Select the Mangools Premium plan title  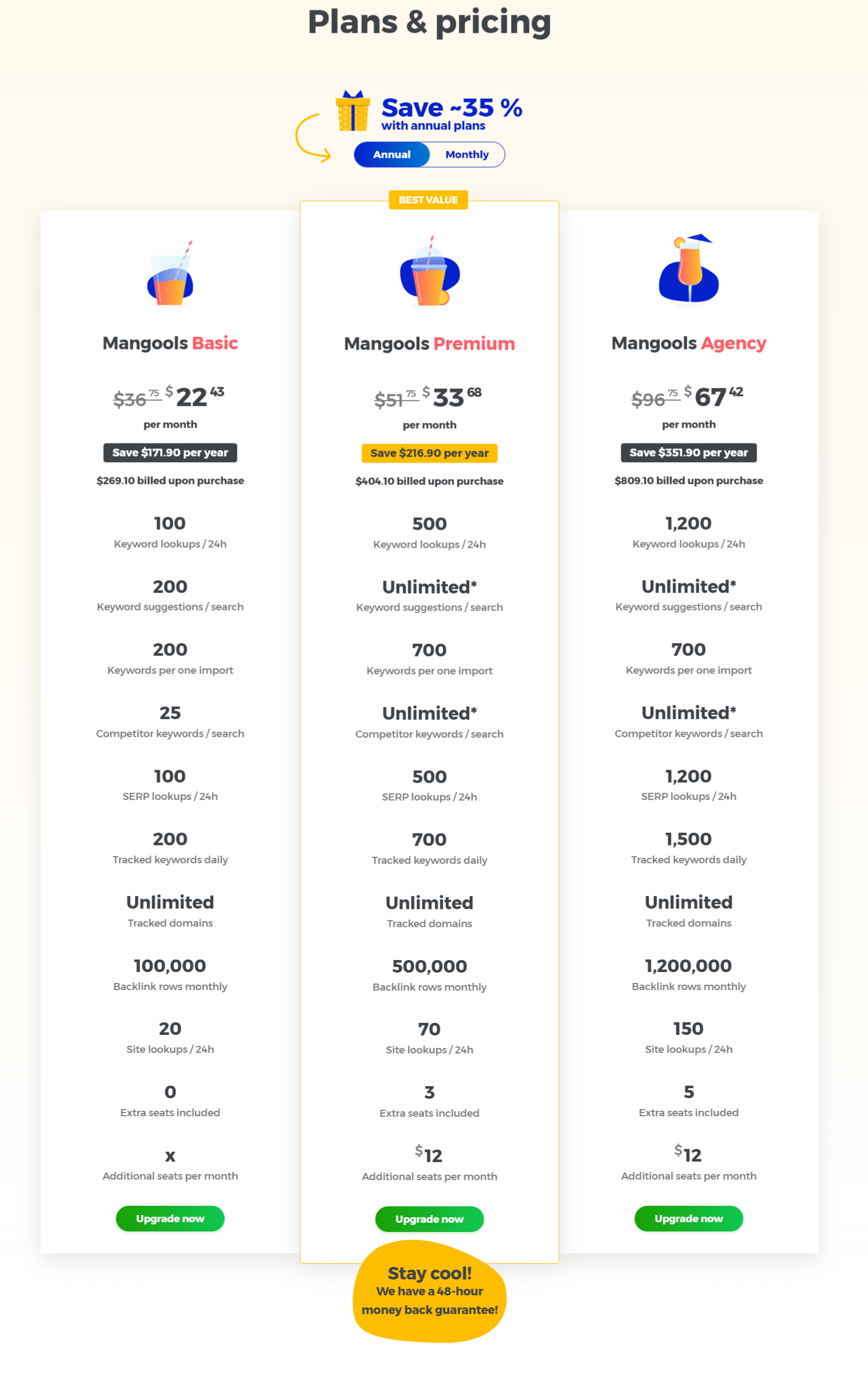point(429,343)
